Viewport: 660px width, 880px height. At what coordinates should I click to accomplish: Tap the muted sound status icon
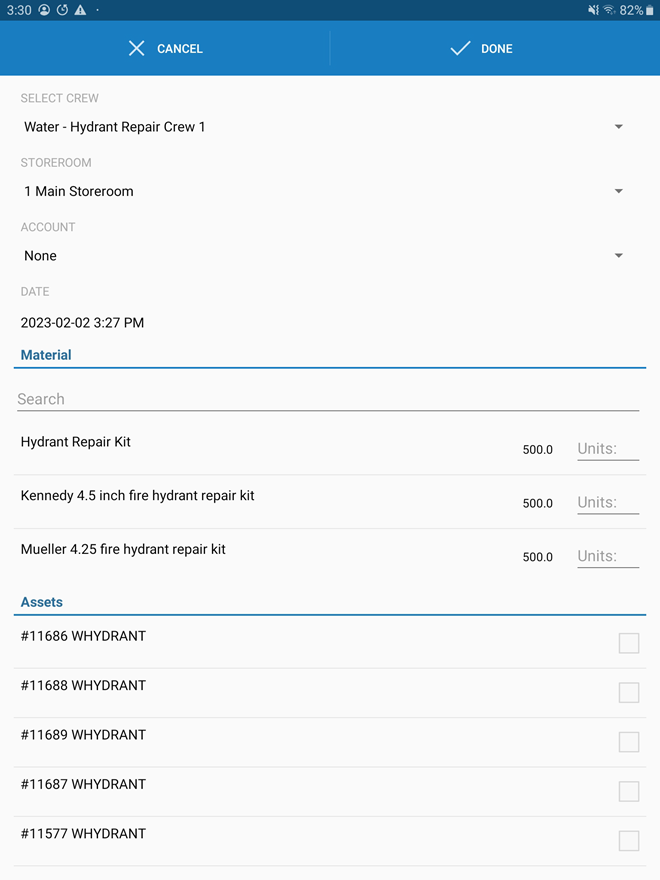pos(593,10)
